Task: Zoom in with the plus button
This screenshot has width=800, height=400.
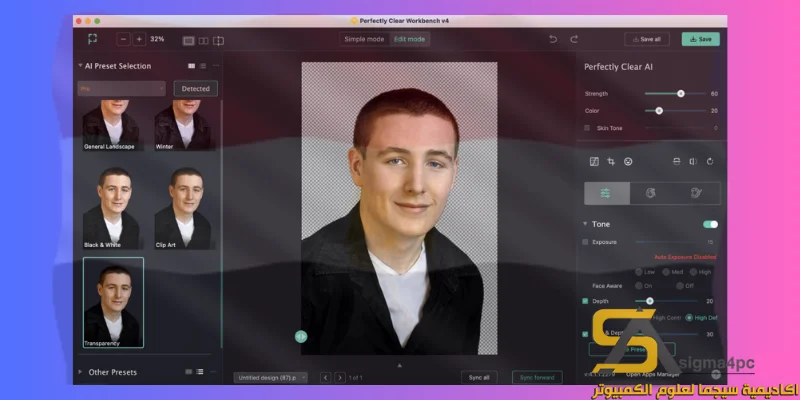Action: pyautogui.click(x=139, y=39)
